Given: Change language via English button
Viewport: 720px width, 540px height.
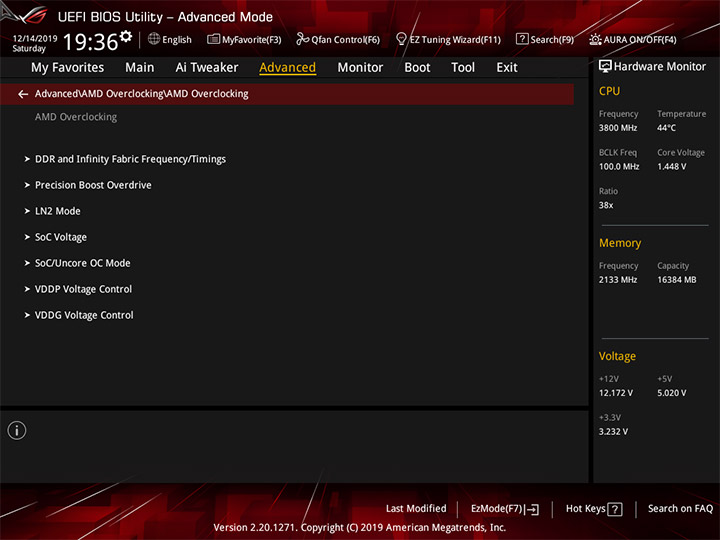Looking at the screenshot, I should tap(177, 40).
